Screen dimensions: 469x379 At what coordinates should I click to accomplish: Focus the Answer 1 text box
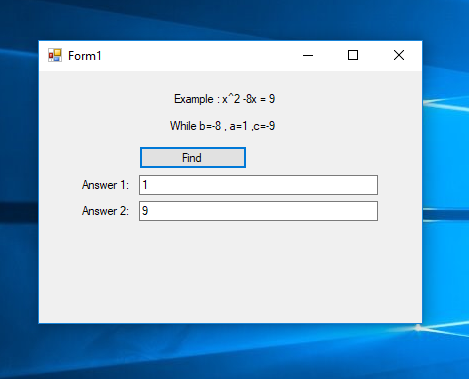[258, 185]
